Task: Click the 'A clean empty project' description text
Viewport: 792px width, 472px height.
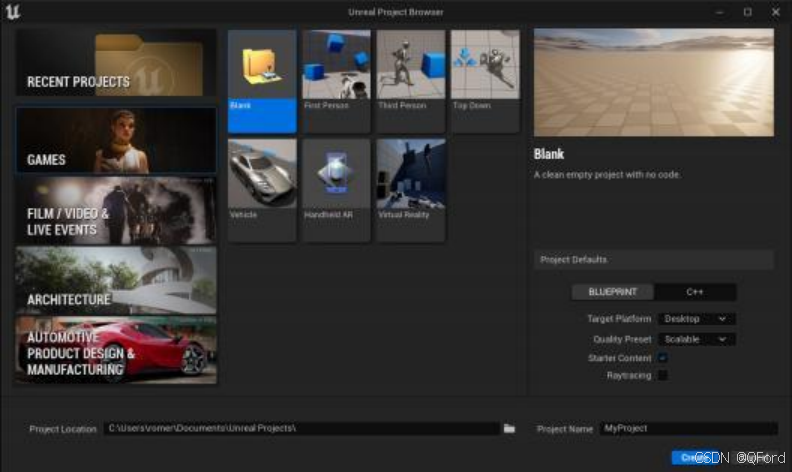Action: pos(607,175)
